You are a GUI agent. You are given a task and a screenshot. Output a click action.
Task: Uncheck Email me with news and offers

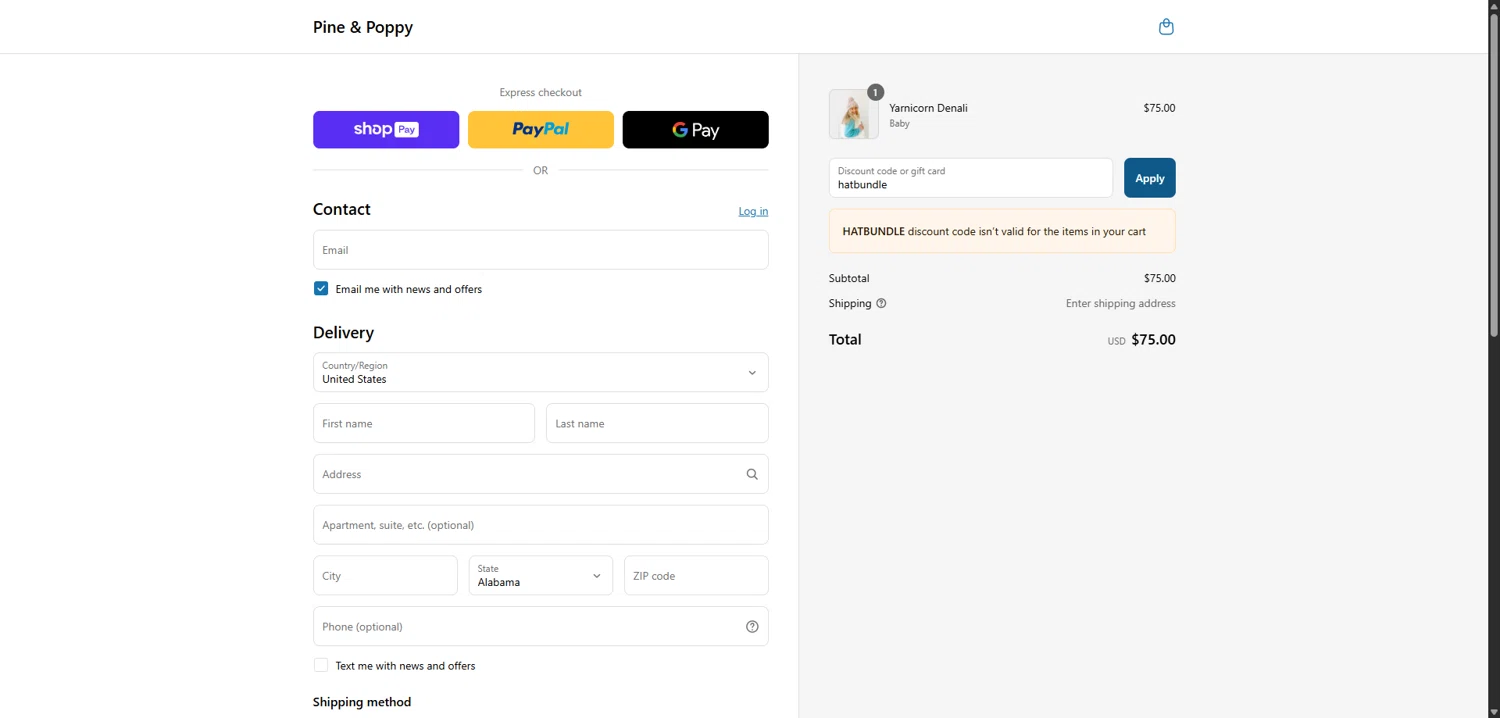pos(321,289)
